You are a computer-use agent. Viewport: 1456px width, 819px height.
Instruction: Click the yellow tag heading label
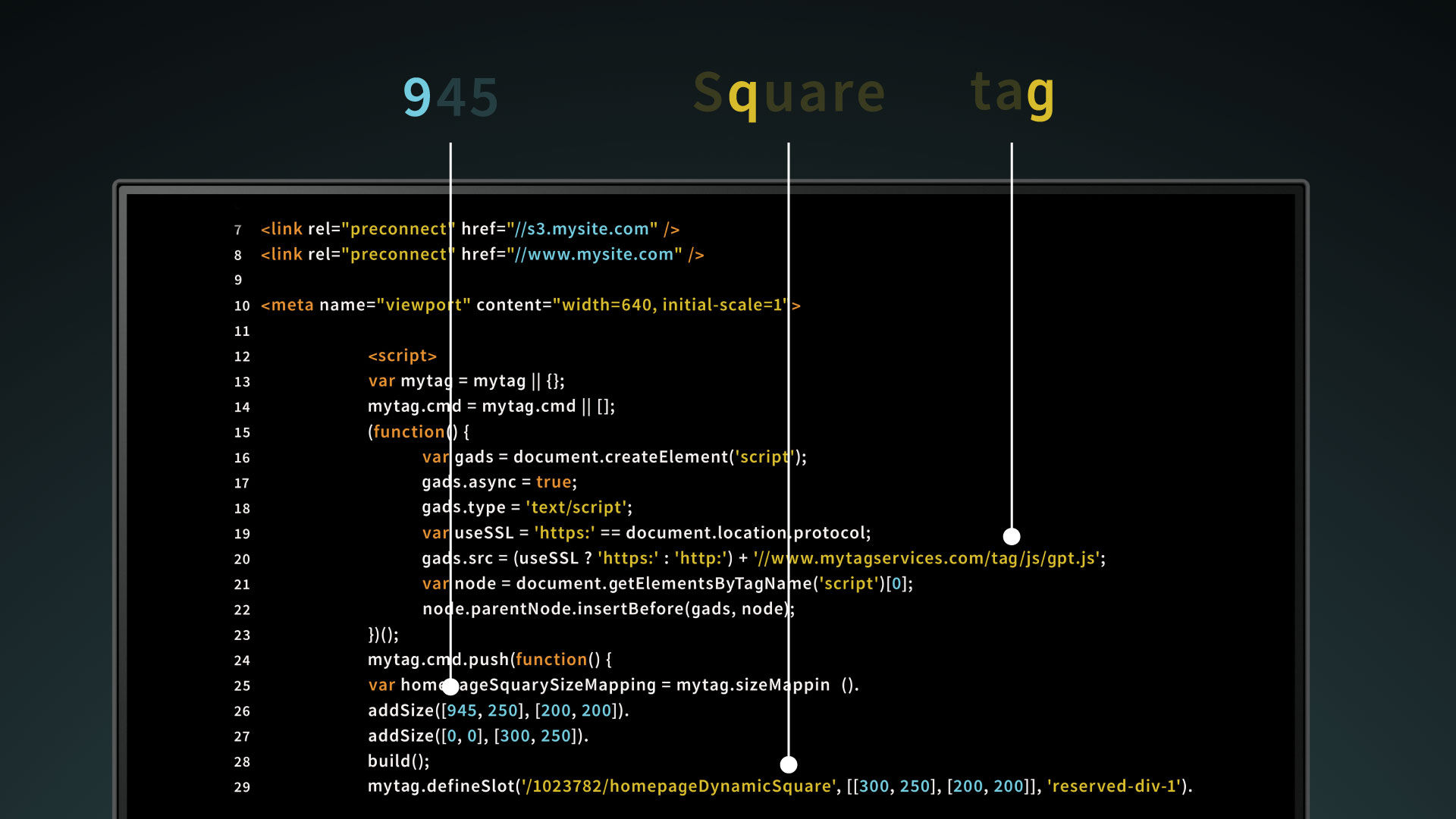click(x=1012, y=93)
